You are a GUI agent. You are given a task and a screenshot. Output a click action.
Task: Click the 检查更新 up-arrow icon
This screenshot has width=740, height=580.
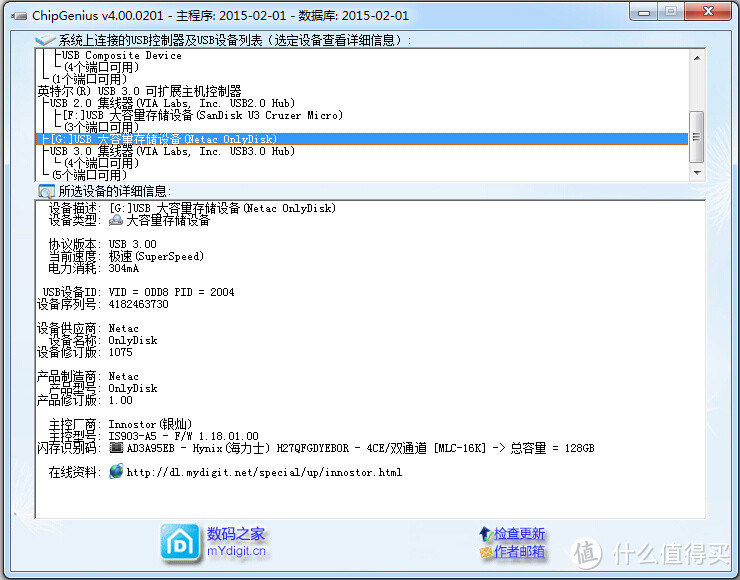[x=486, y=534]
